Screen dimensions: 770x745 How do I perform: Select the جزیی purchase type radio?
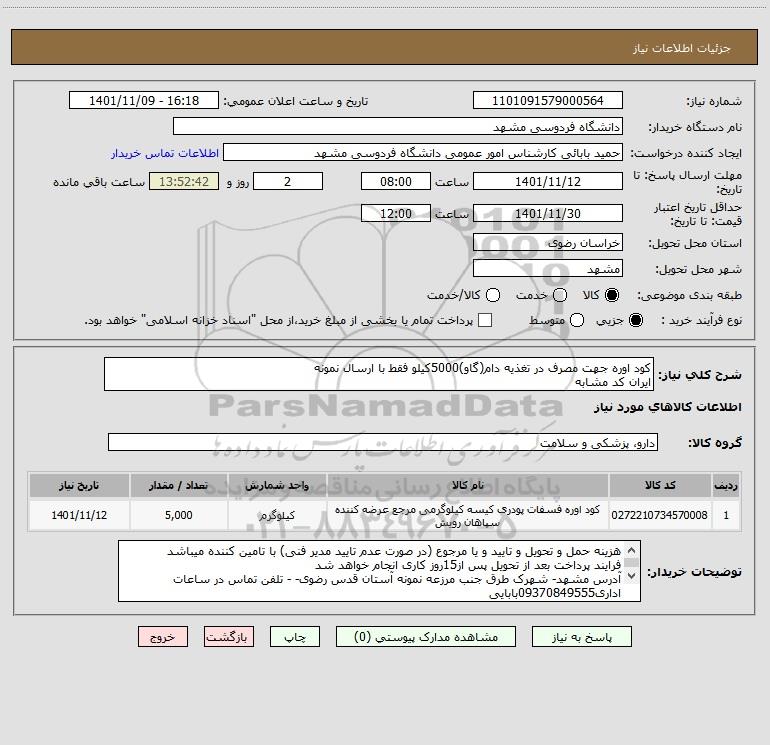635,320
